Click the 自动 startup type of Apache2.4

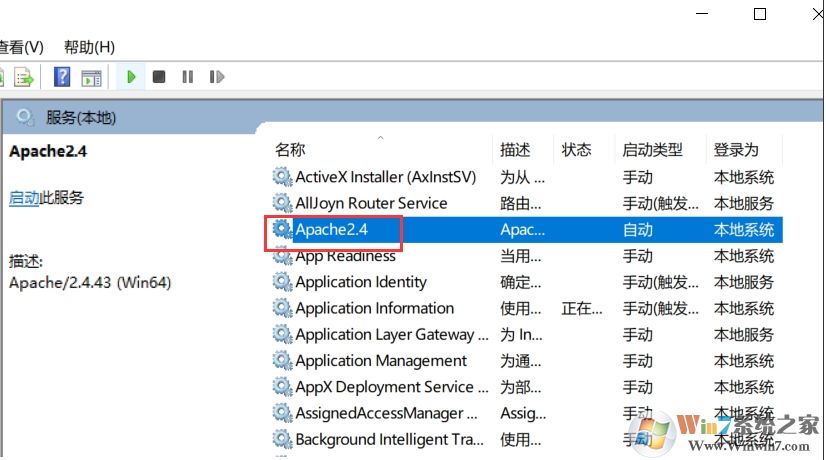(x=637, y=230)
